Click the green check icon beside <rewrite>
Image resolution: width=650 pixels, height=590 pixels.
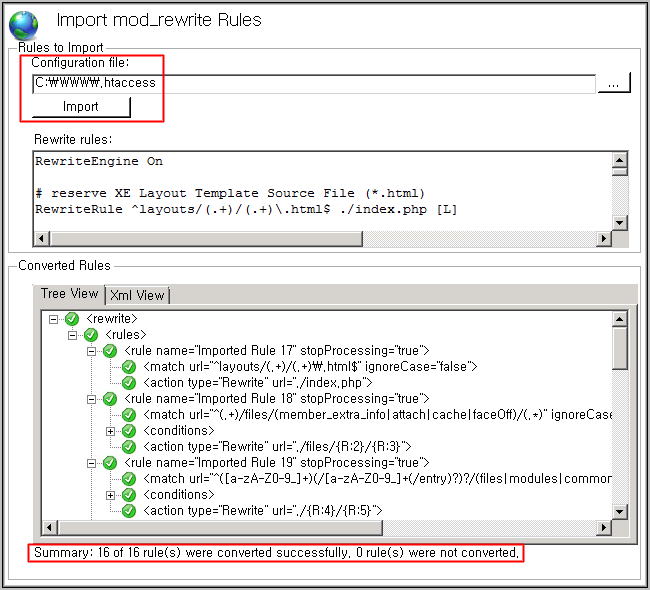[72, 319]
